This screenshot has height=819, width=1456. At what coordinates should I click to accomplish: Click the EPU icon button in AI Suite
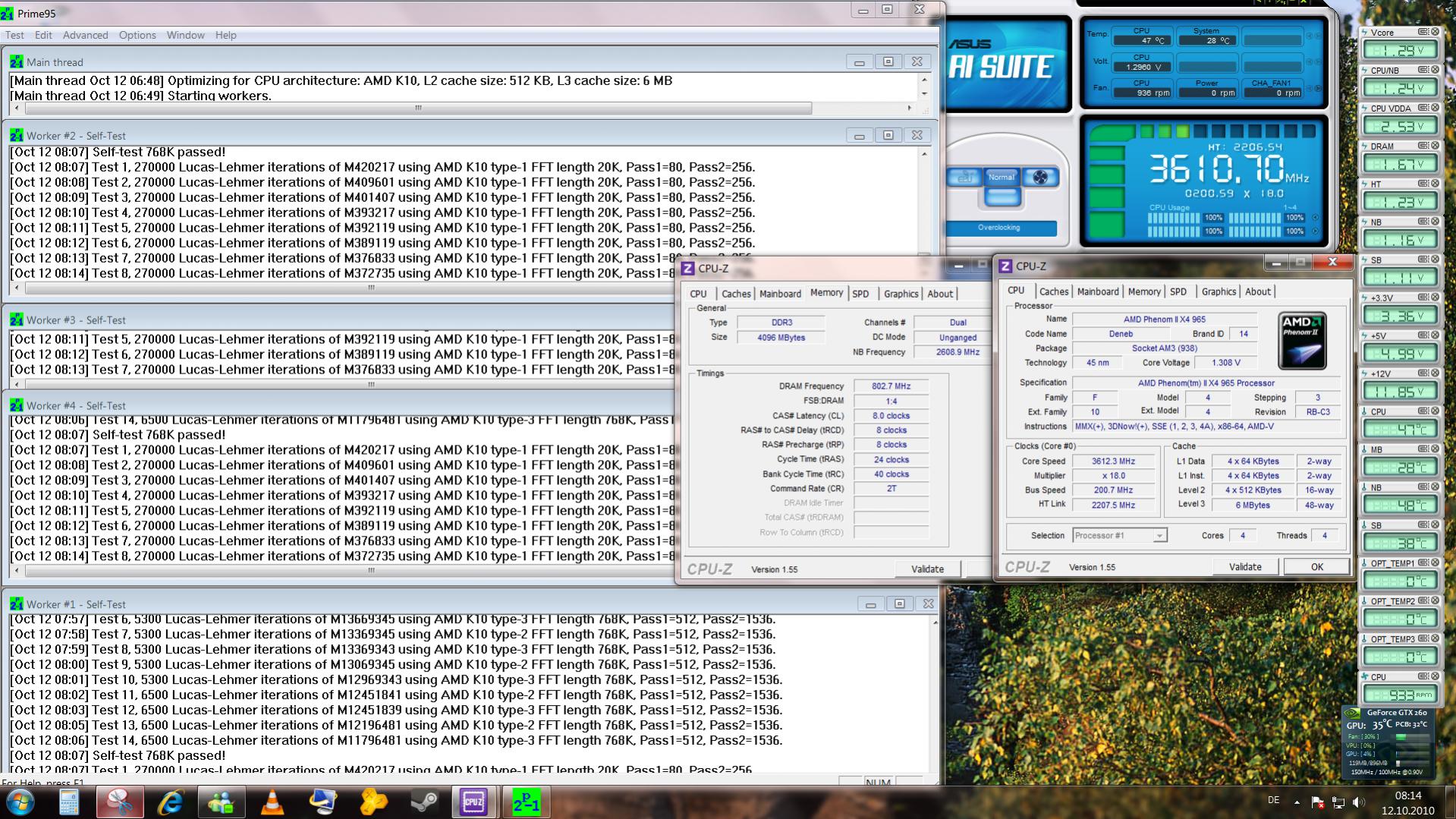(x=964, y=177)
